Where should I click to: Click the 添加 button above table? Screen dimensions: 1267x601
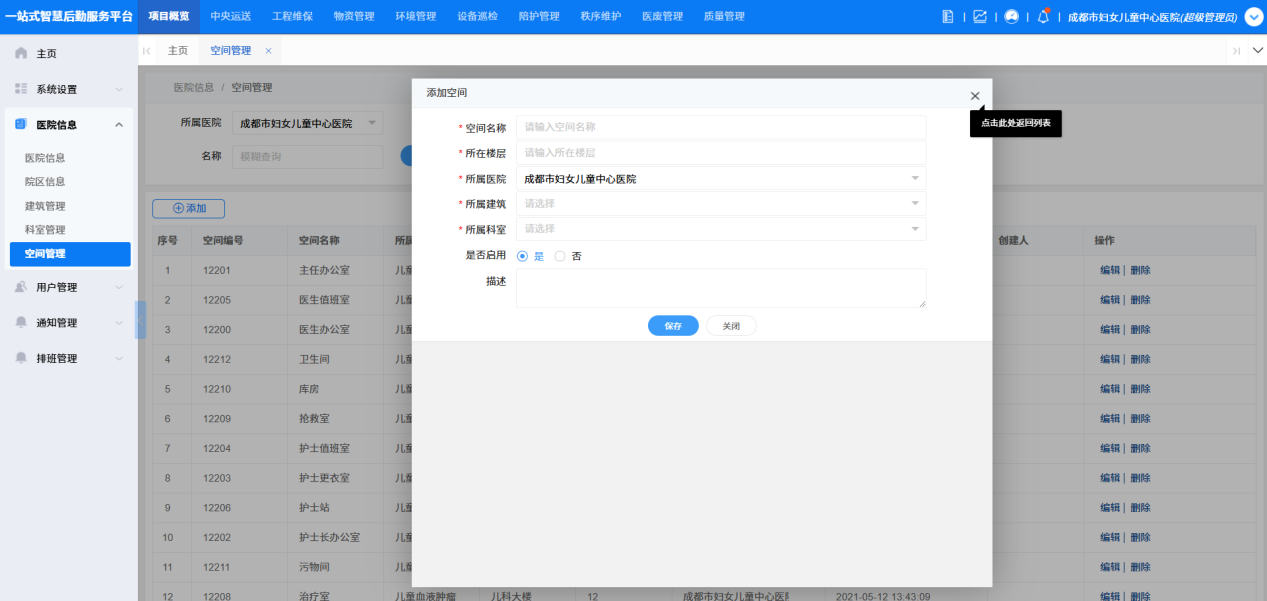[188, 208]
